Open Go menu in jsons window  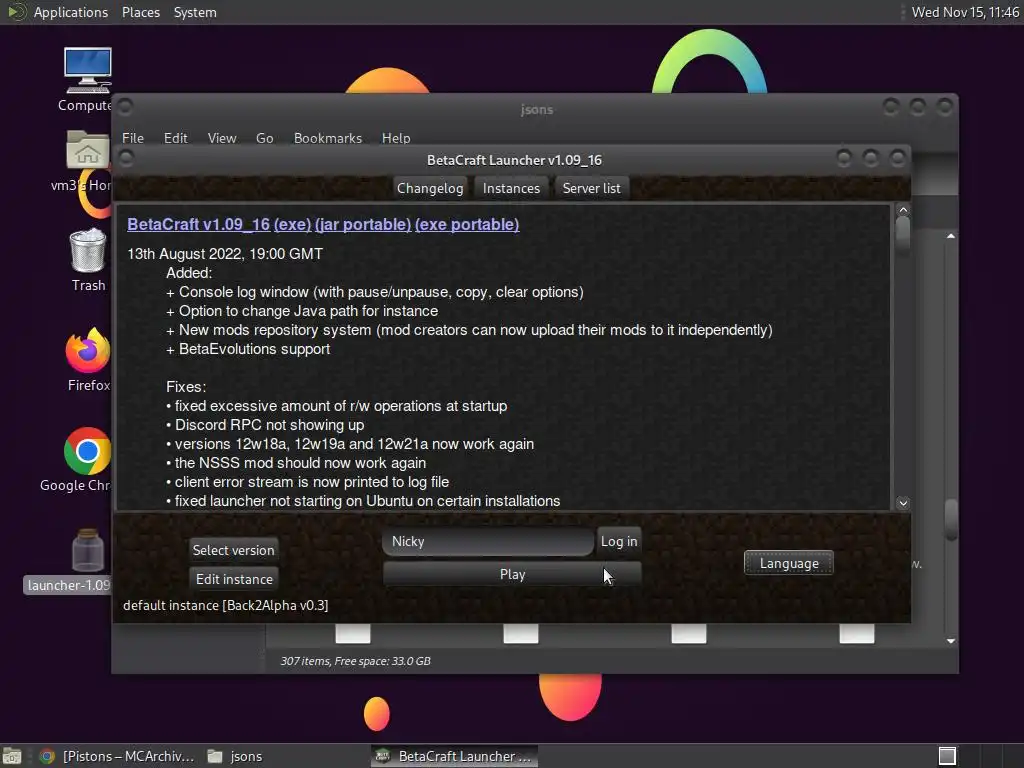pyautogui.click(x=264, y=138)
